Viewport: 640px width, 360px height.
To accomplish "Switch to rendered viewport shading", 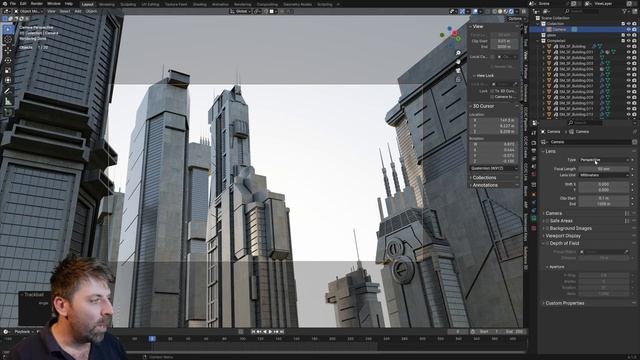I will [x=512, y=11].
